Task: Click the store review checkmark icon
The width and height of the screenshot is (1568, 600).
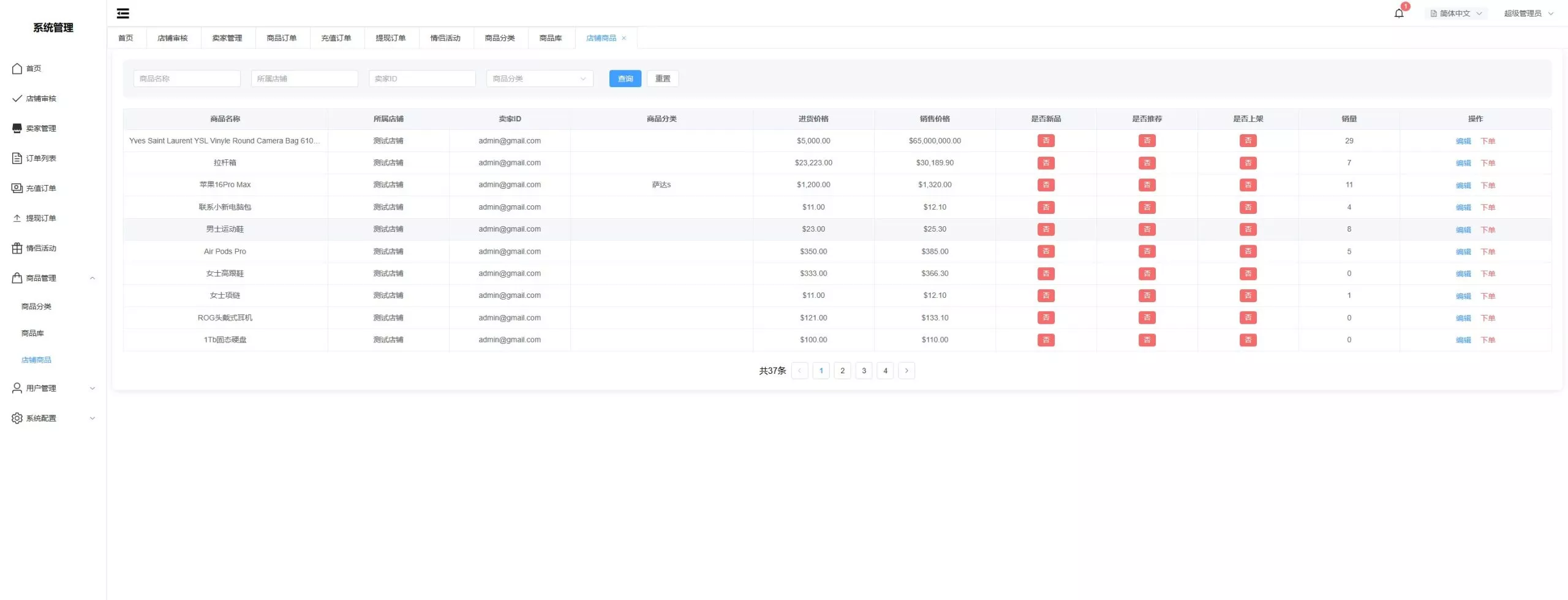Action: coord(17,99)
